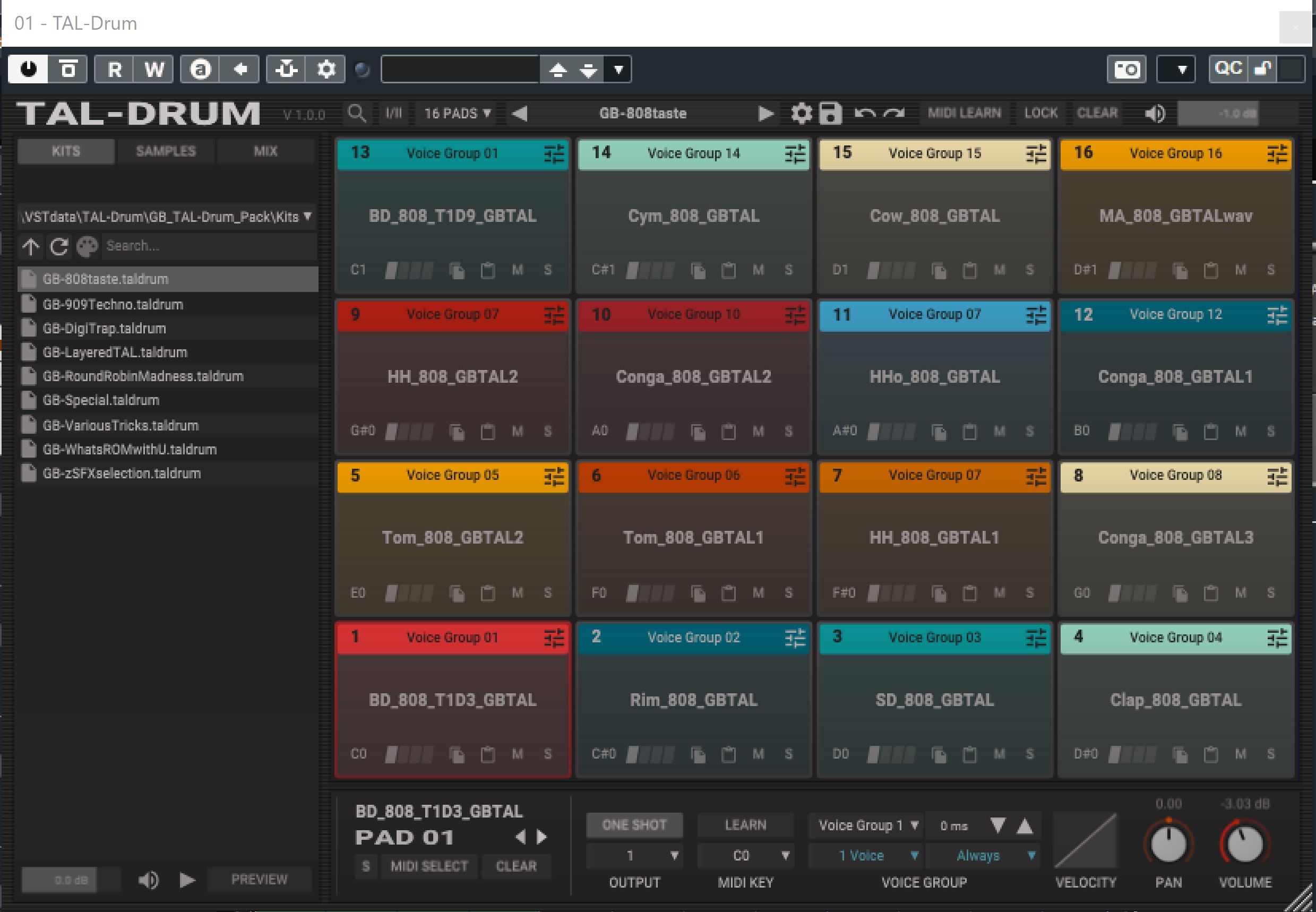Click the MIDI LEARN button
The height and width of the screenshot is (912, 1316).
coord(964,113)
